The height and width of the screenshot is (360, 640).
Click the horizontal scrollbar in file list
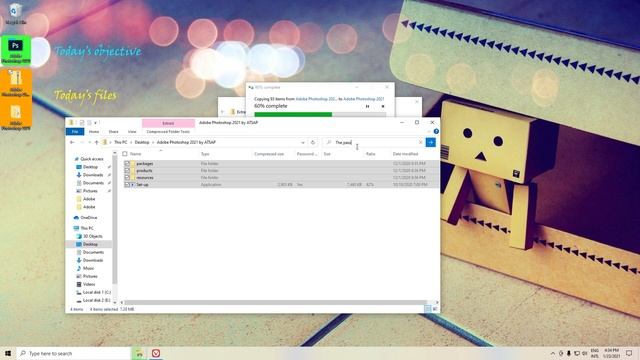tap(276, 302)
